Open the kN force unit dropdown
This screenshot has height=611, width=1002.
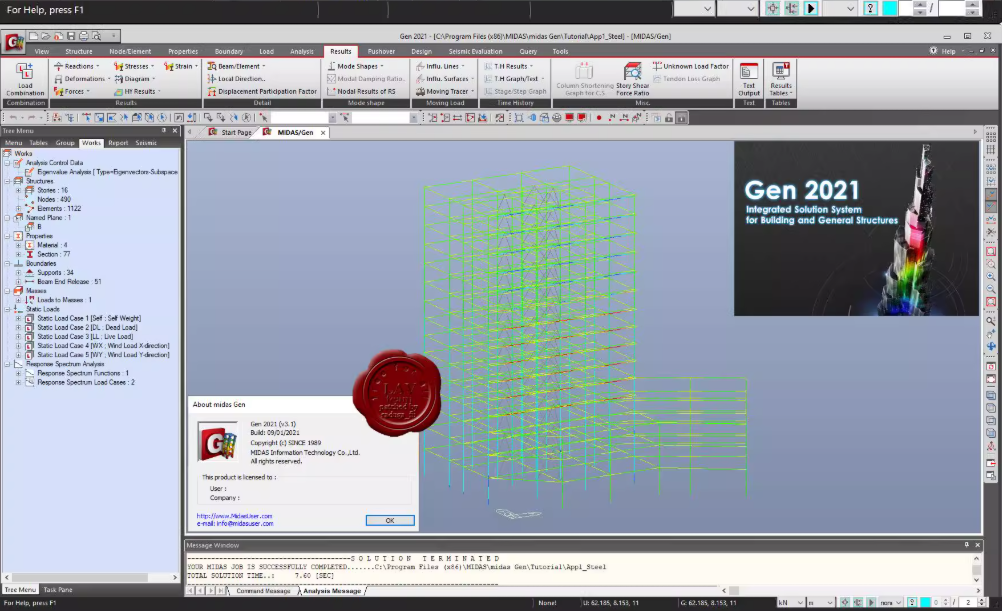click(790, 602)
